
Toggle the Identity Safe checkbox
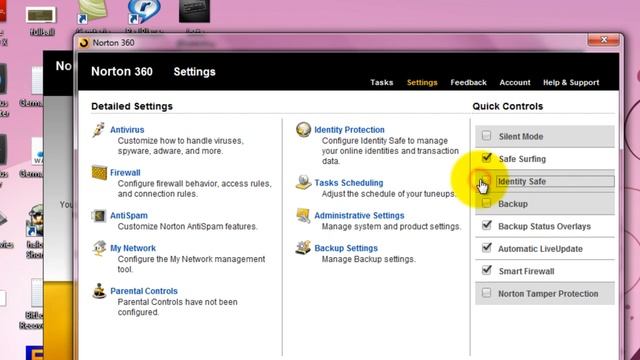coord(485,181)
